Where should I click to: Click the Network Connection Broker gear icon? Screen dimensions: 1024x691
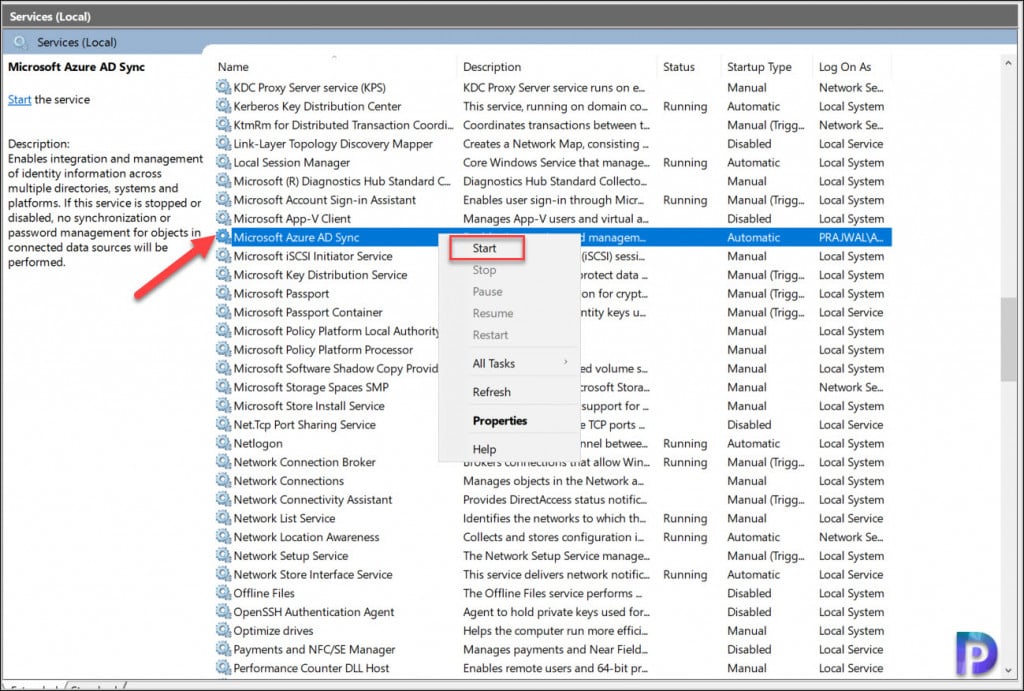(223, 462)
